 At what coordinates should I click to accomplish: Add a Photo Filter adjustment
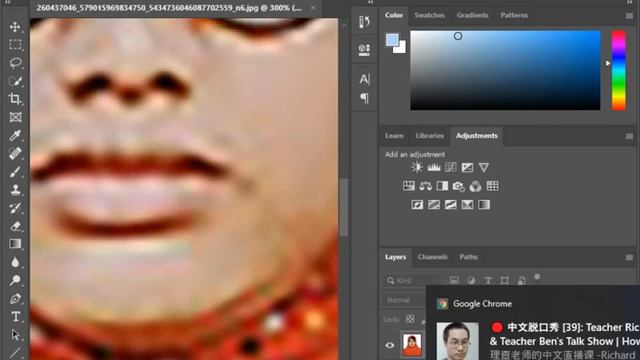click(459, 186)
